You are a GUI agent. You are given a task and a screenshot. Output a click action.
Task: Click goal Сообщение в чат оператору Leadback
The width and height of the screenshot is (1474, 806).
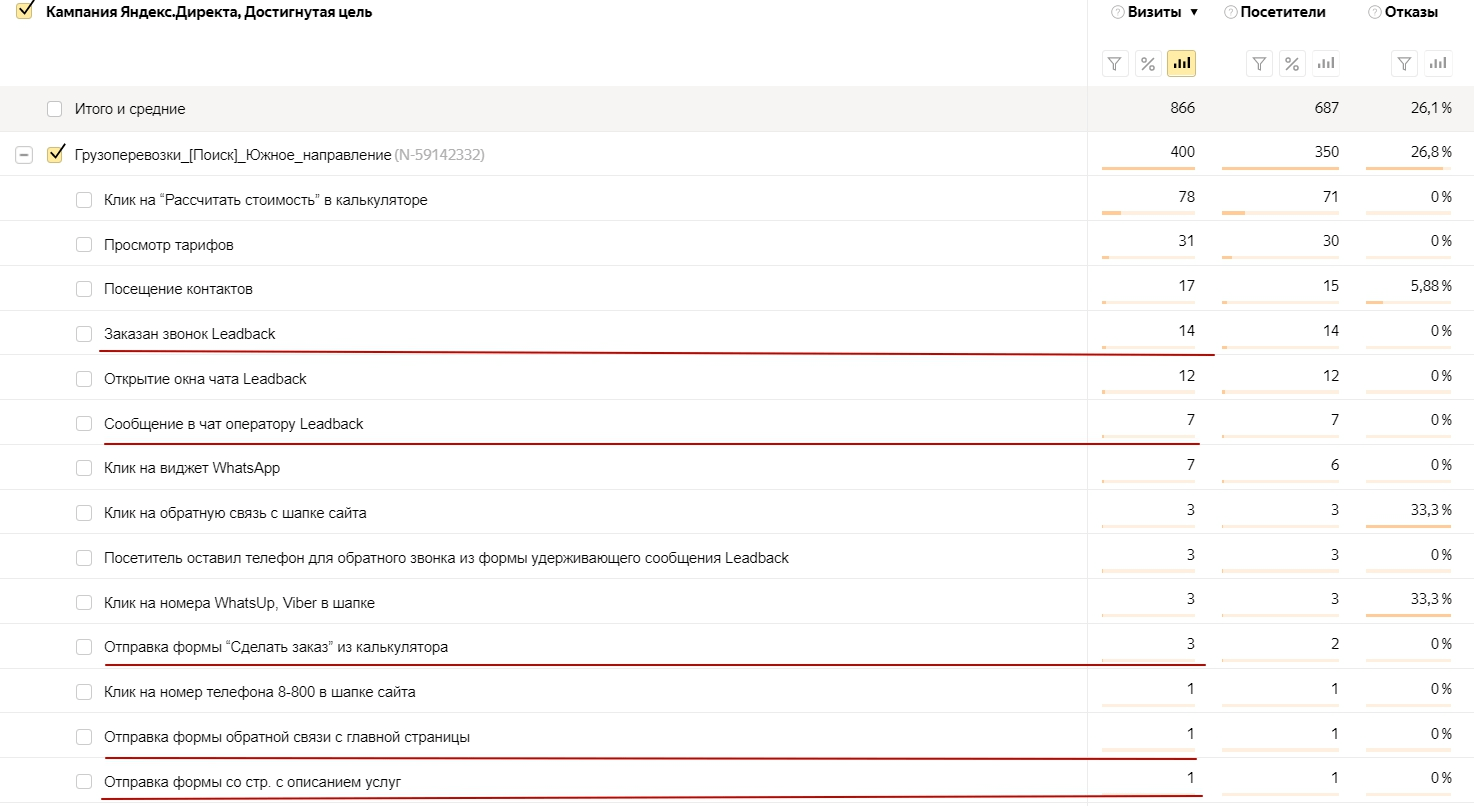point(234,424)
